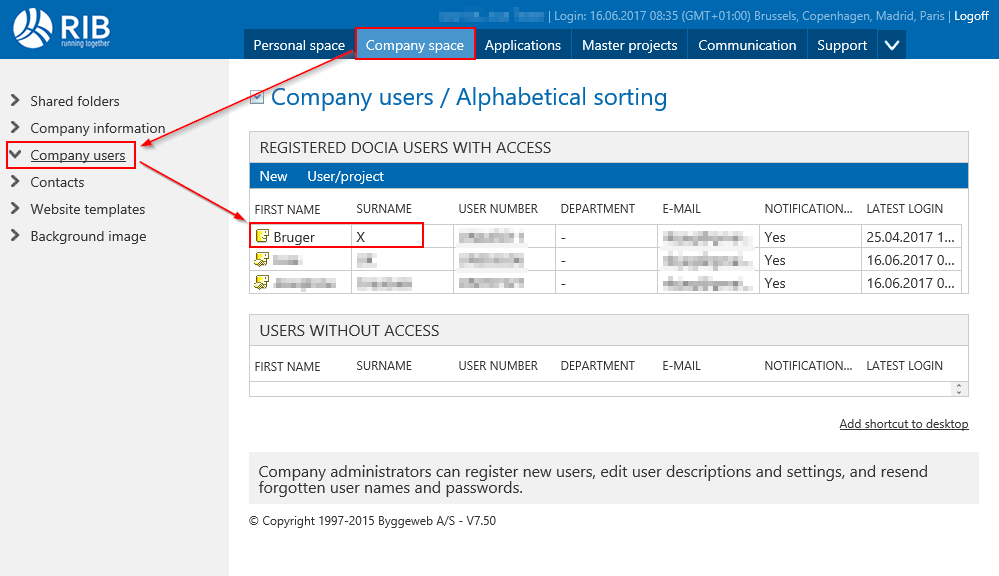The width and height of the screenshot is (999, 576).
Task: Click the scrollbar stepper in Users without access
Action: point(960,389)
